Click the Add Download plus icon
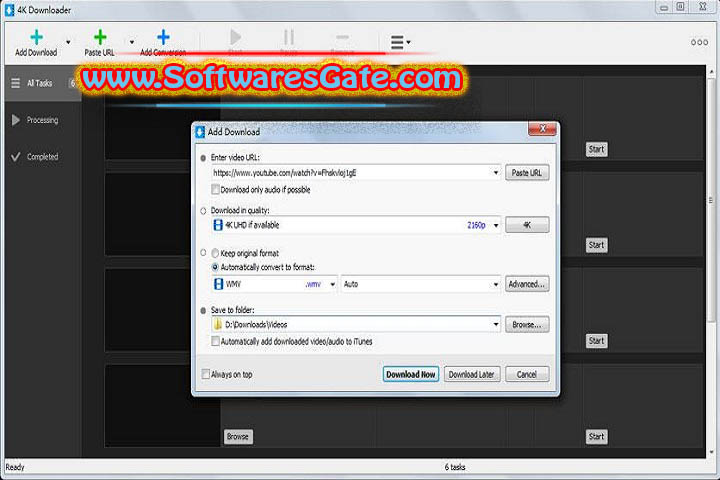 [36, 37]
